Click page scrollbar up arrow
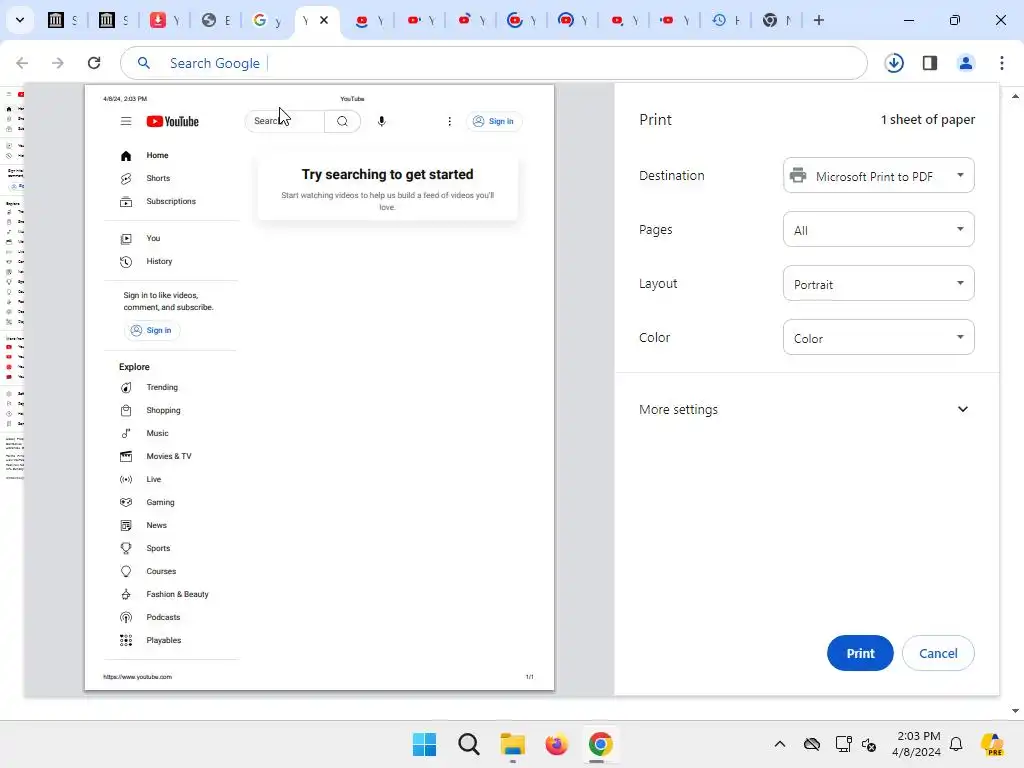Viewport: 1024px width, 768px height. pos(1015,97)
